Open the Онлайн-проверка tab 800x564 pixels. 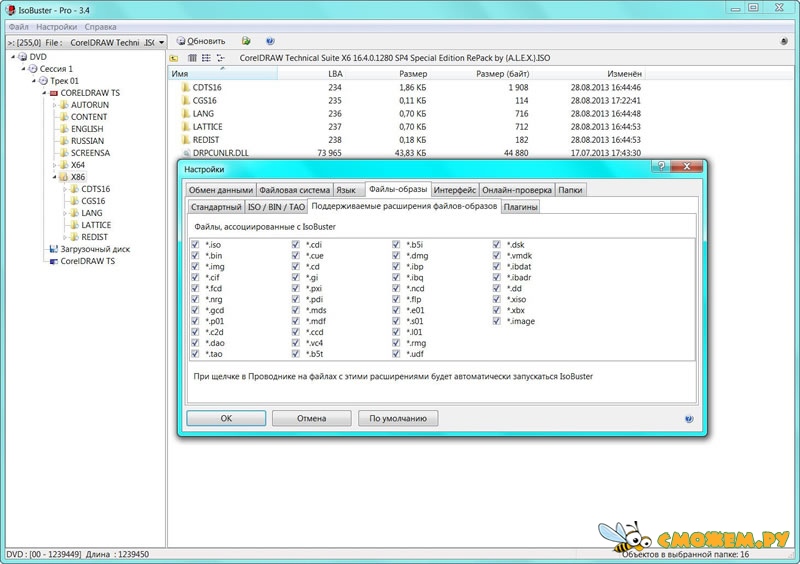coord(517,190)
